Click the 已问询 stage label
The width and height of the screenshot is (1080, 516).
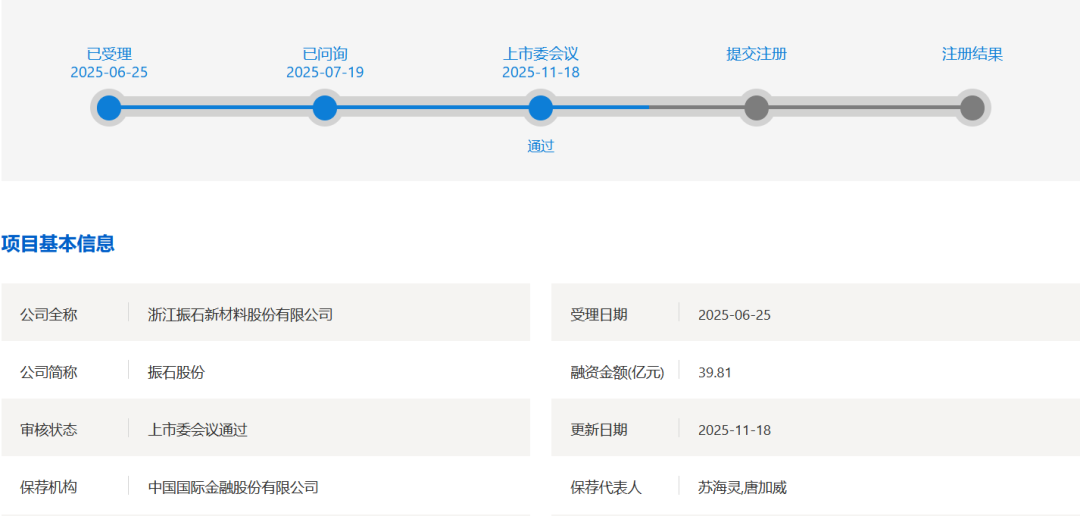click(x=325, y=54)
